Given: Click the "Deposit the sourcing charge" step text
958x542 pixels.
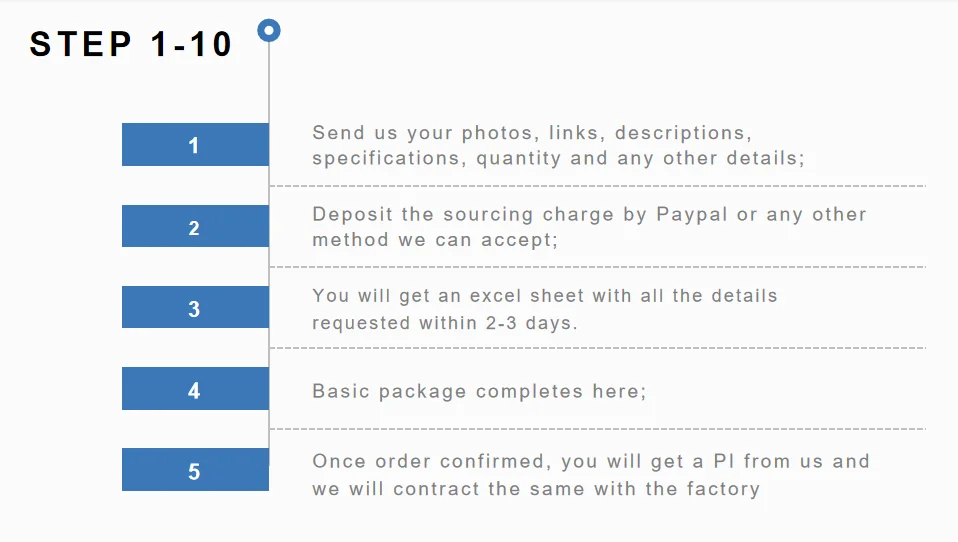Looking at the screenshot, I should pos(588,227).
